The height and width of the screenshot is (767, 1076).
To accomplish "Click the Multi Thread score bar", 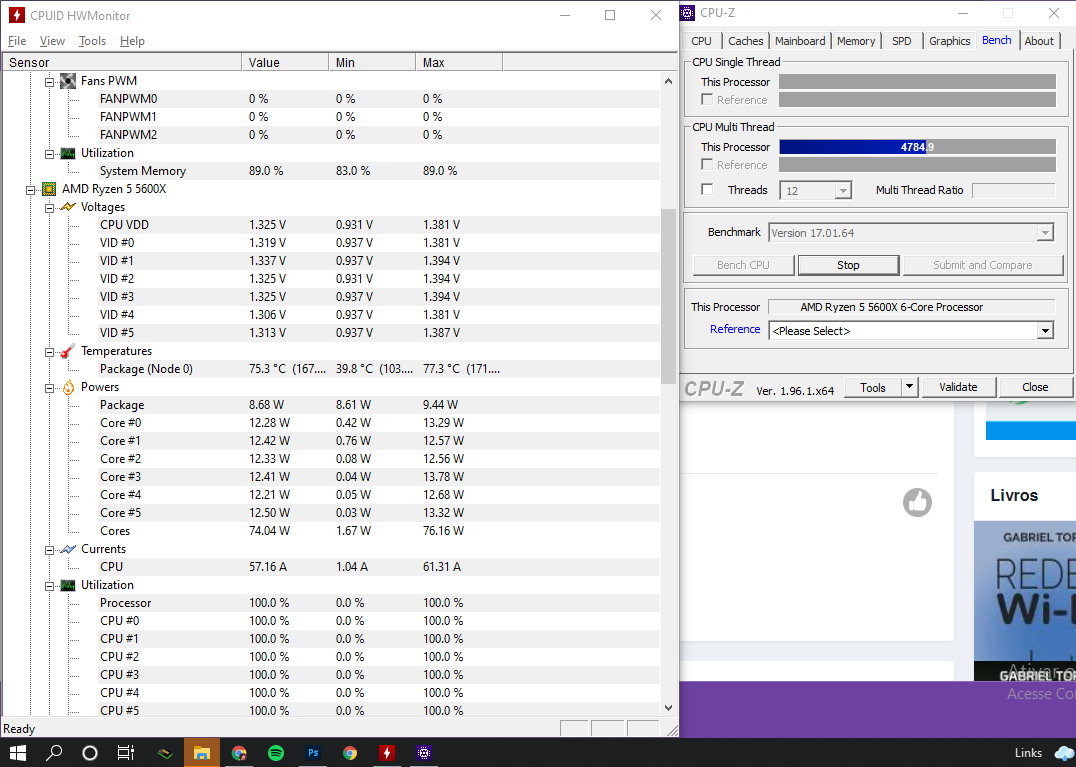I will pos(917,147).
